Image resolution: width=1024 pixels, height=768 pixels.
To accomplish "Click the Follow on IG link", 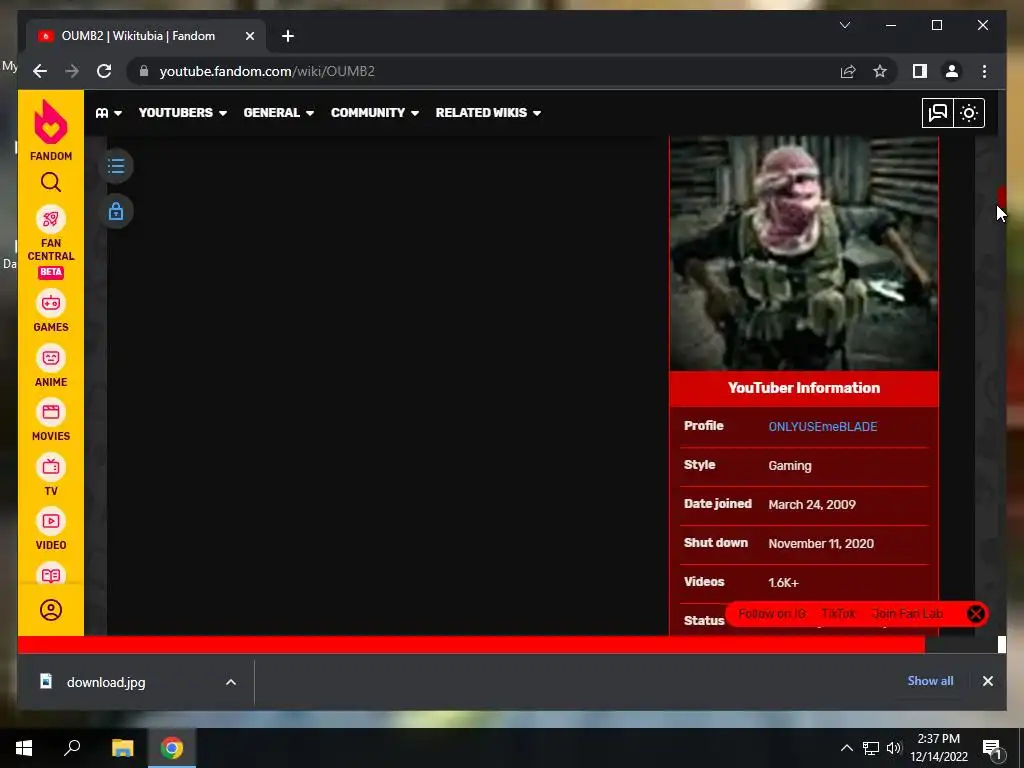I will click(x=771, y=614).
